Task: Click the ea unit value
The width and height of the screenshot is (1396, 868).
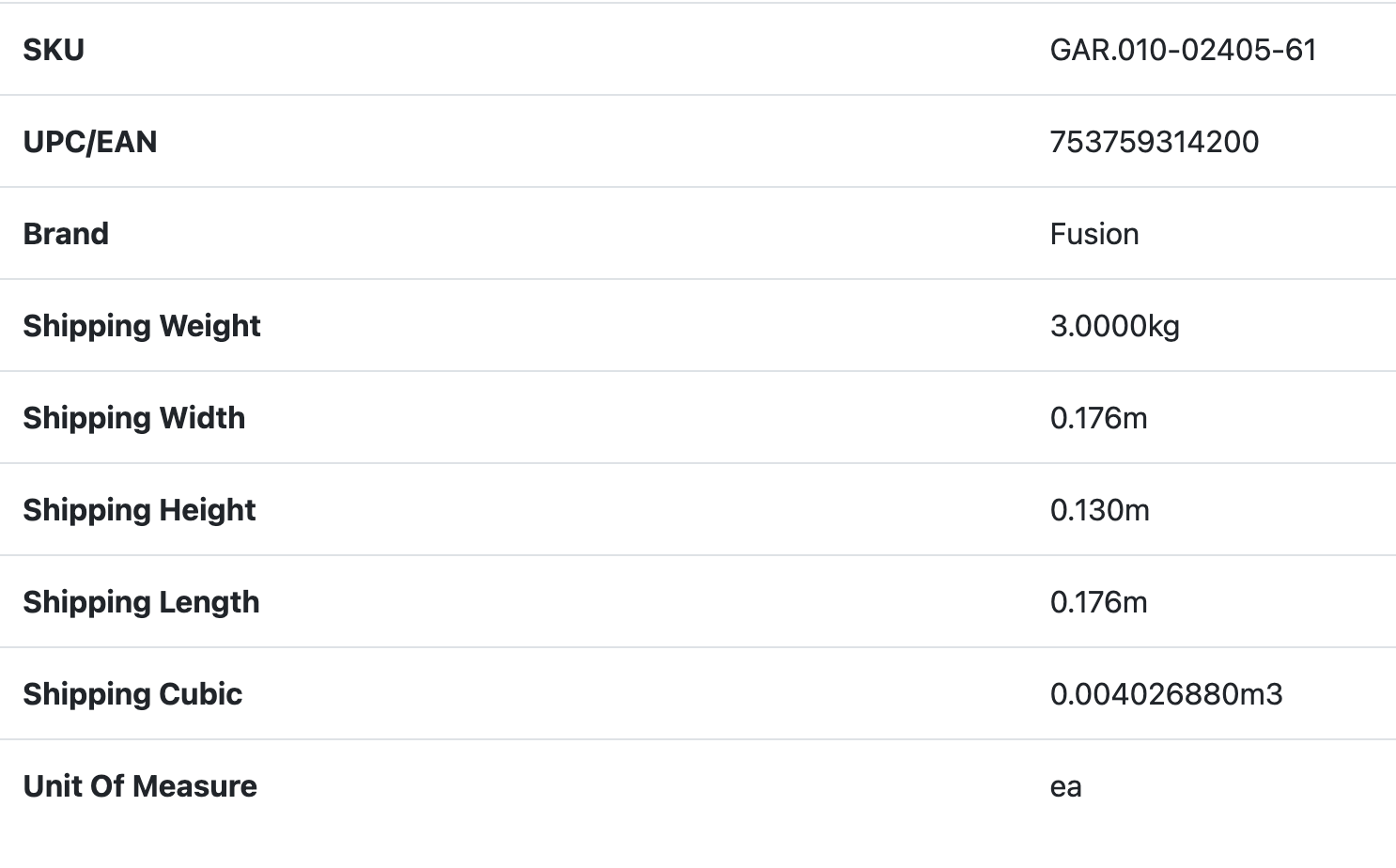Action: coord(1065,786)
